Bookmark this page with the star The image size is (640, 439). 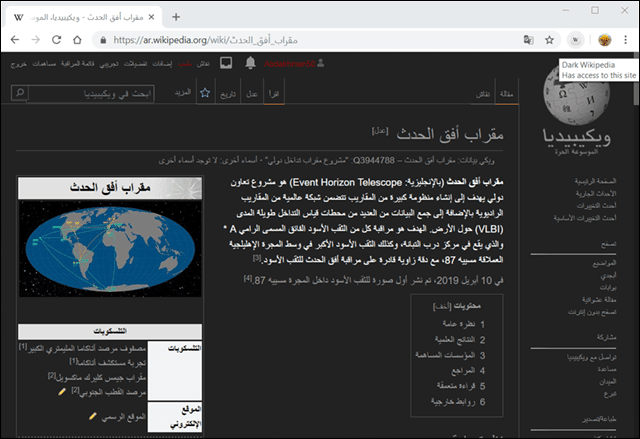pos(549,40)
